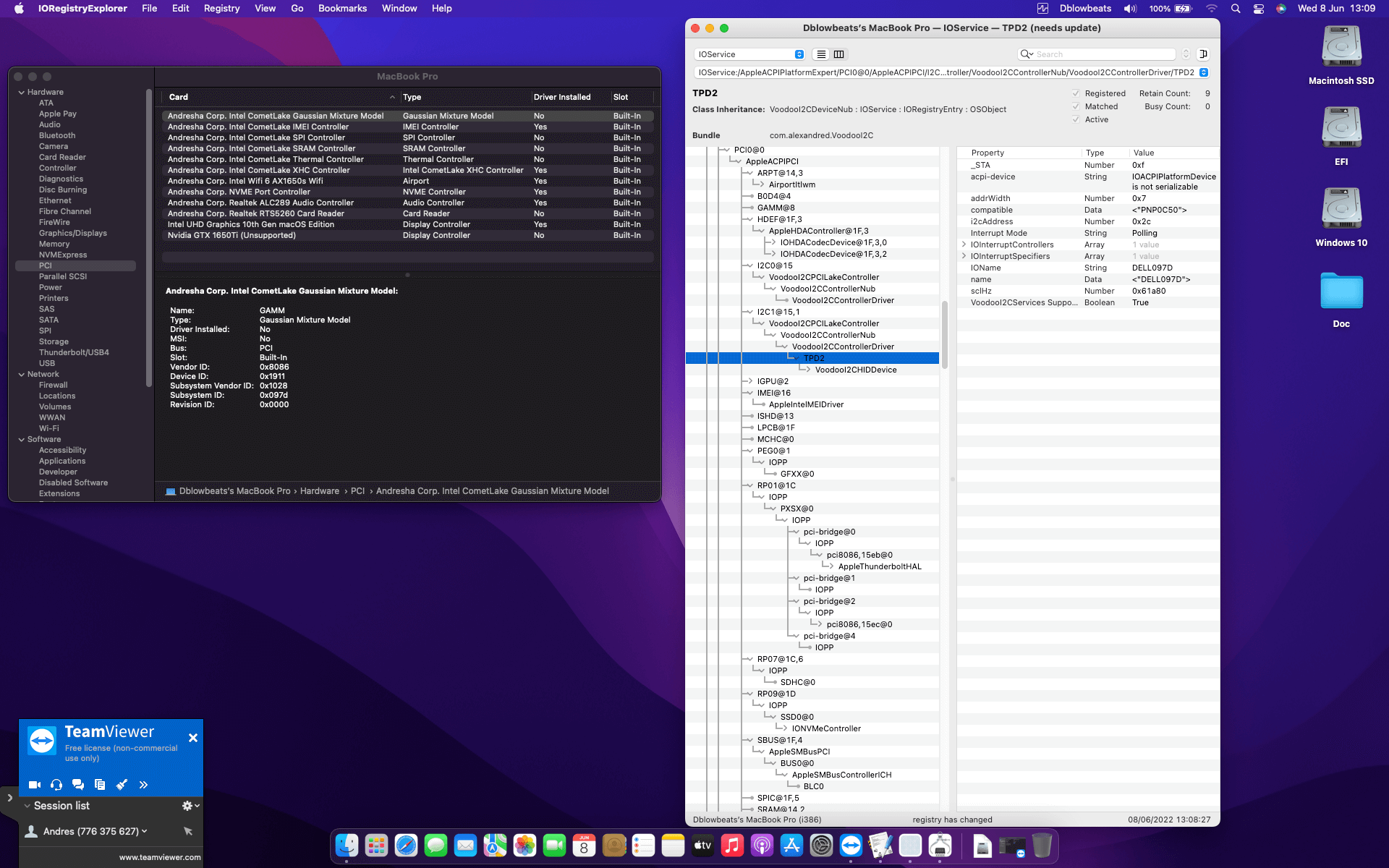Toggle the Matched checkbox
1389x868 pixels.
pos(1076,106)
